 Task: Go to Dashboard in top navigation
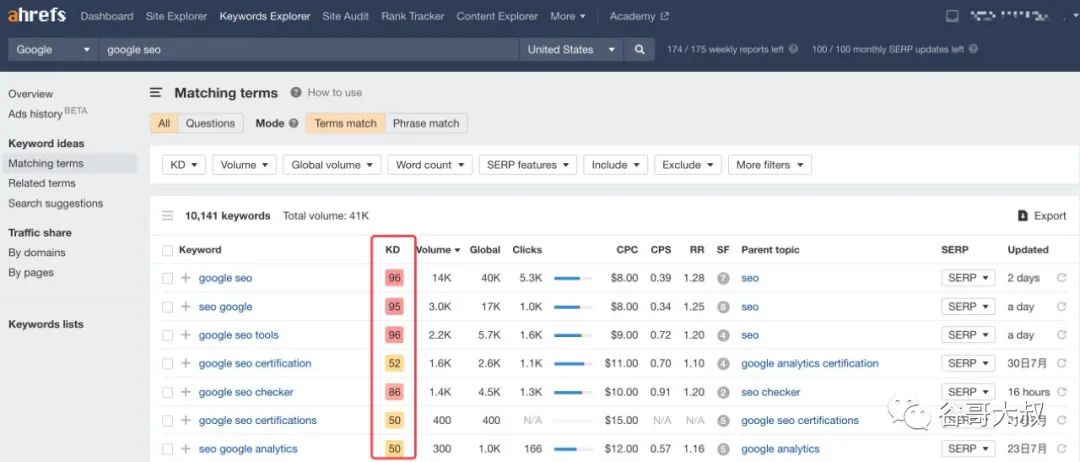click(x=107, y=16)
